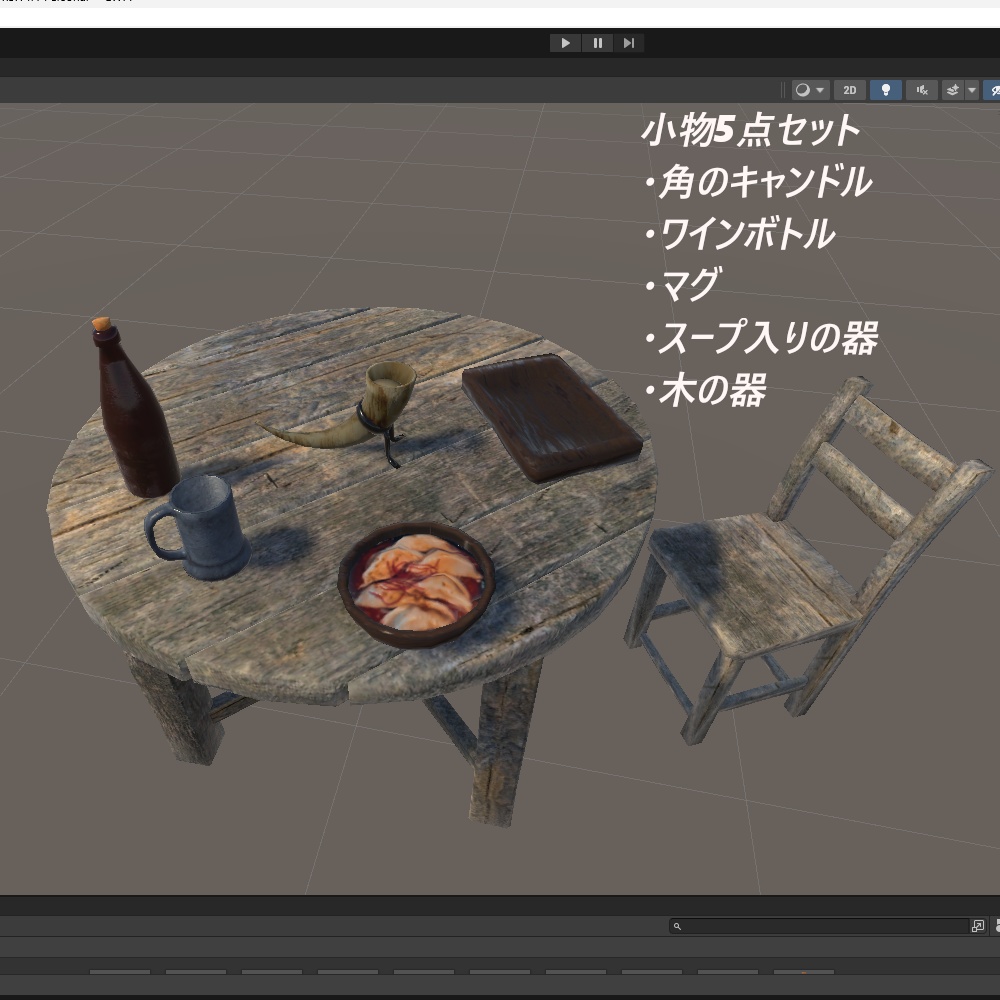This screenshot has width=1000, height=1000.
Task: Unmute scene audio with the speaker toggle
Action: (x=920, y=90)
